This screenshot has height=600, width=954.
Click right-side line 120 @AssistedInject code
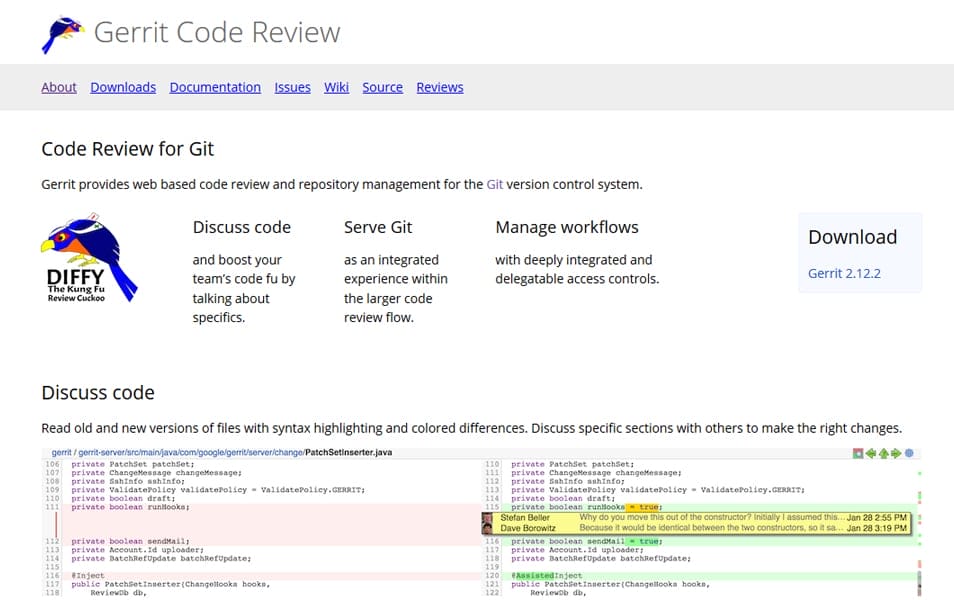point(546,576)
